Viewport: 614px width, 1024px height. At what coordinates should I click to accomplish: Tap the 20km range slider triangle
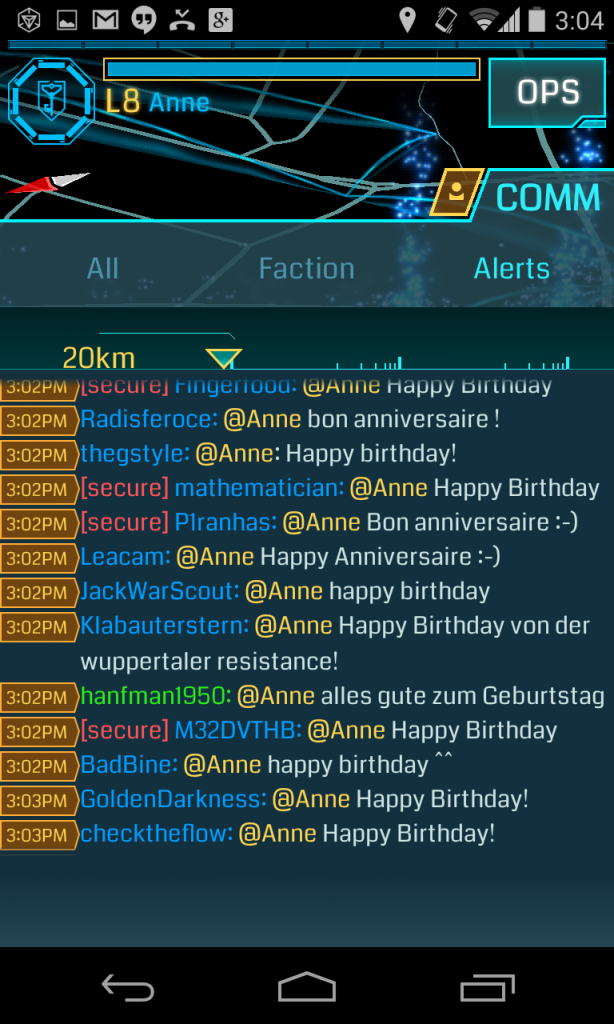224,358
